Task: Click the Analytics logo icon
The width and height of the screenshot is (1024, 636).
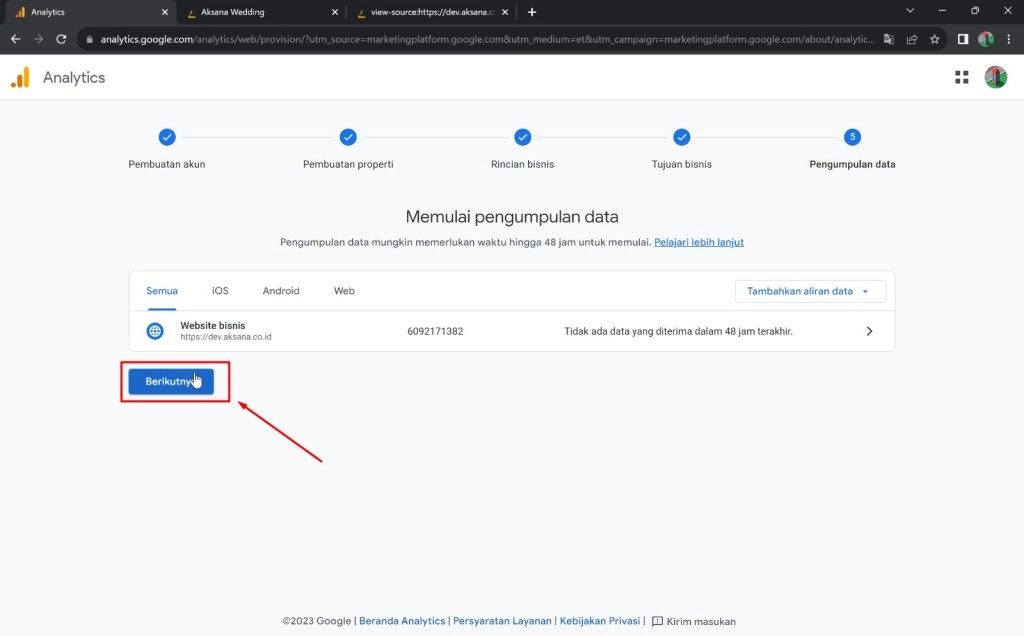Action: pos(20,78)
